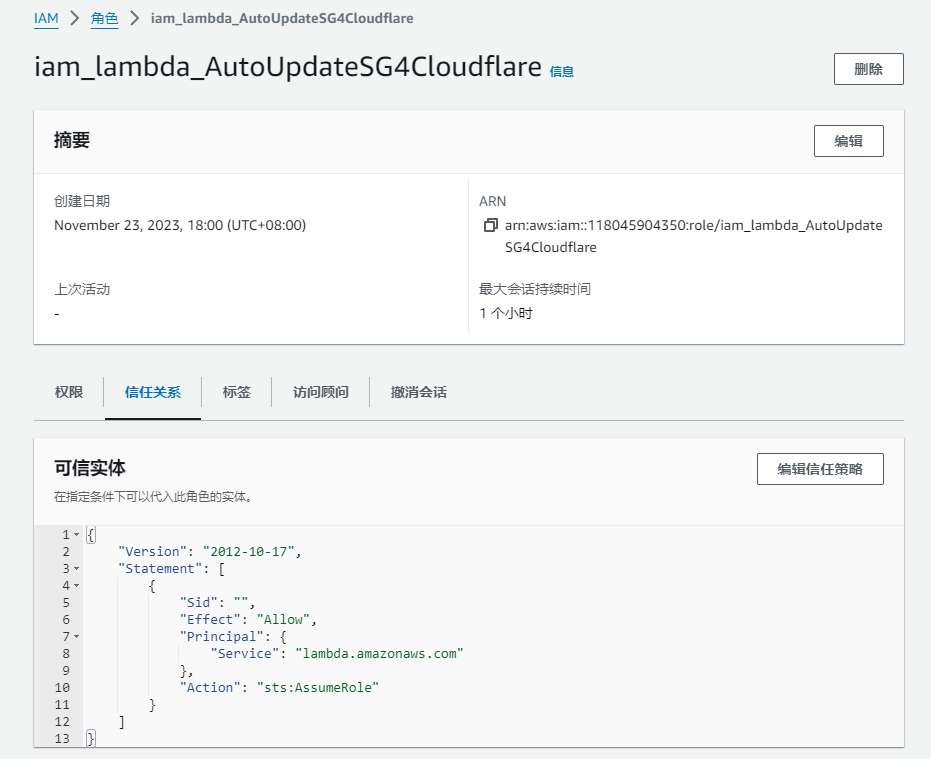Click the "sts:AssumeRole" action text
The image size is (931, 759).
pyautogui.click(x=318, y=687)
